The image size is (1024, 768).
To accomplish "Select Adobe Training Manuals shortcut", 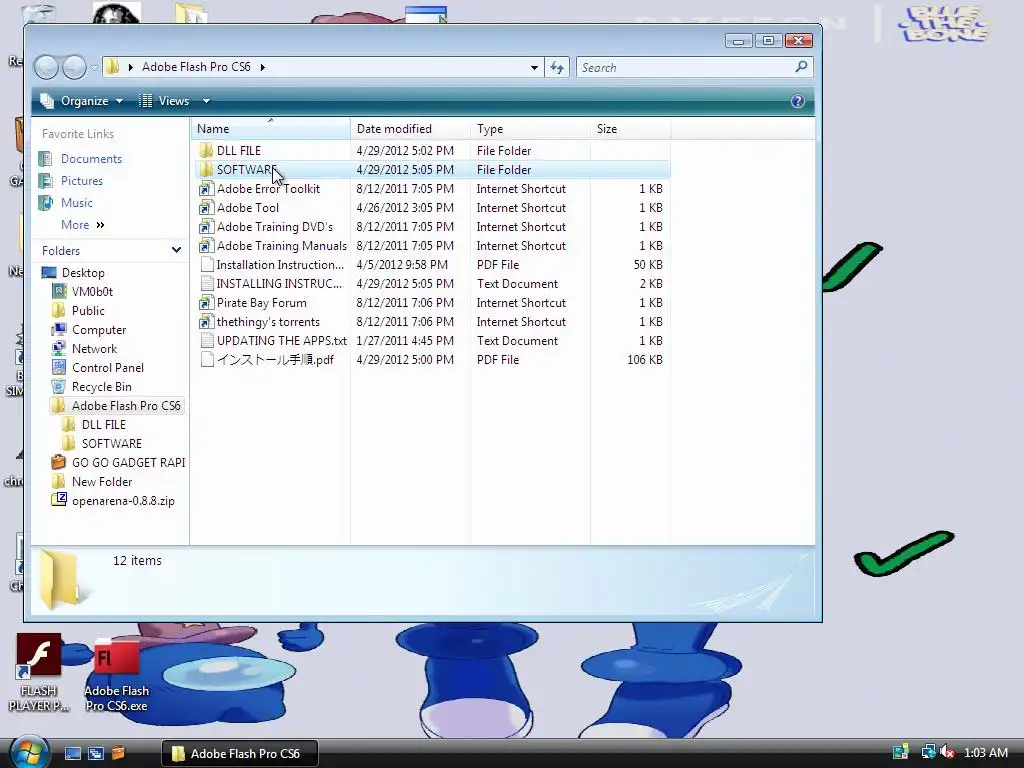I will (281, 246).
